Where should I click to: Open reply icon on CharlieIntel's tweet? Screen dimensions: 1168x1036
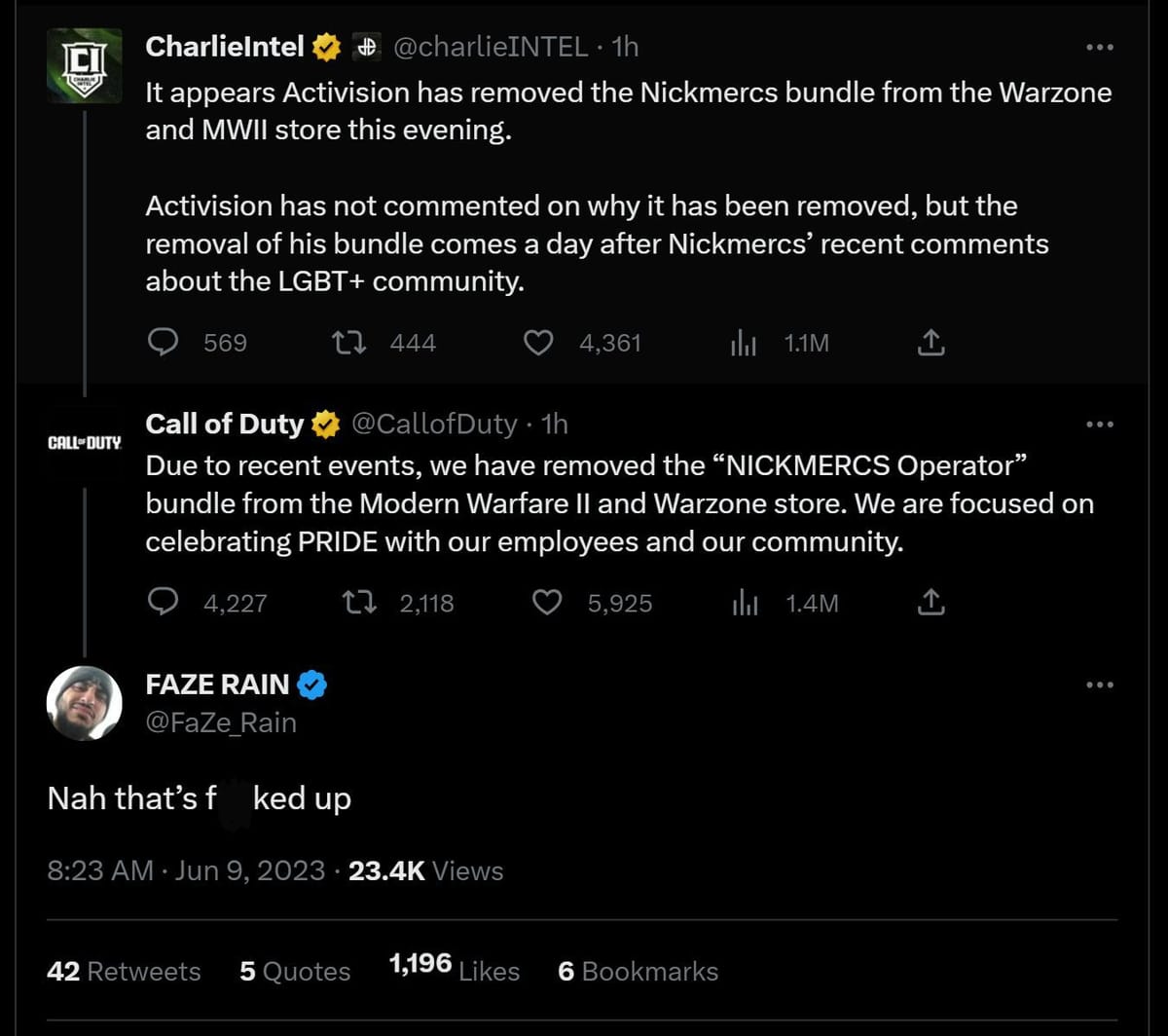pos(164,343)
